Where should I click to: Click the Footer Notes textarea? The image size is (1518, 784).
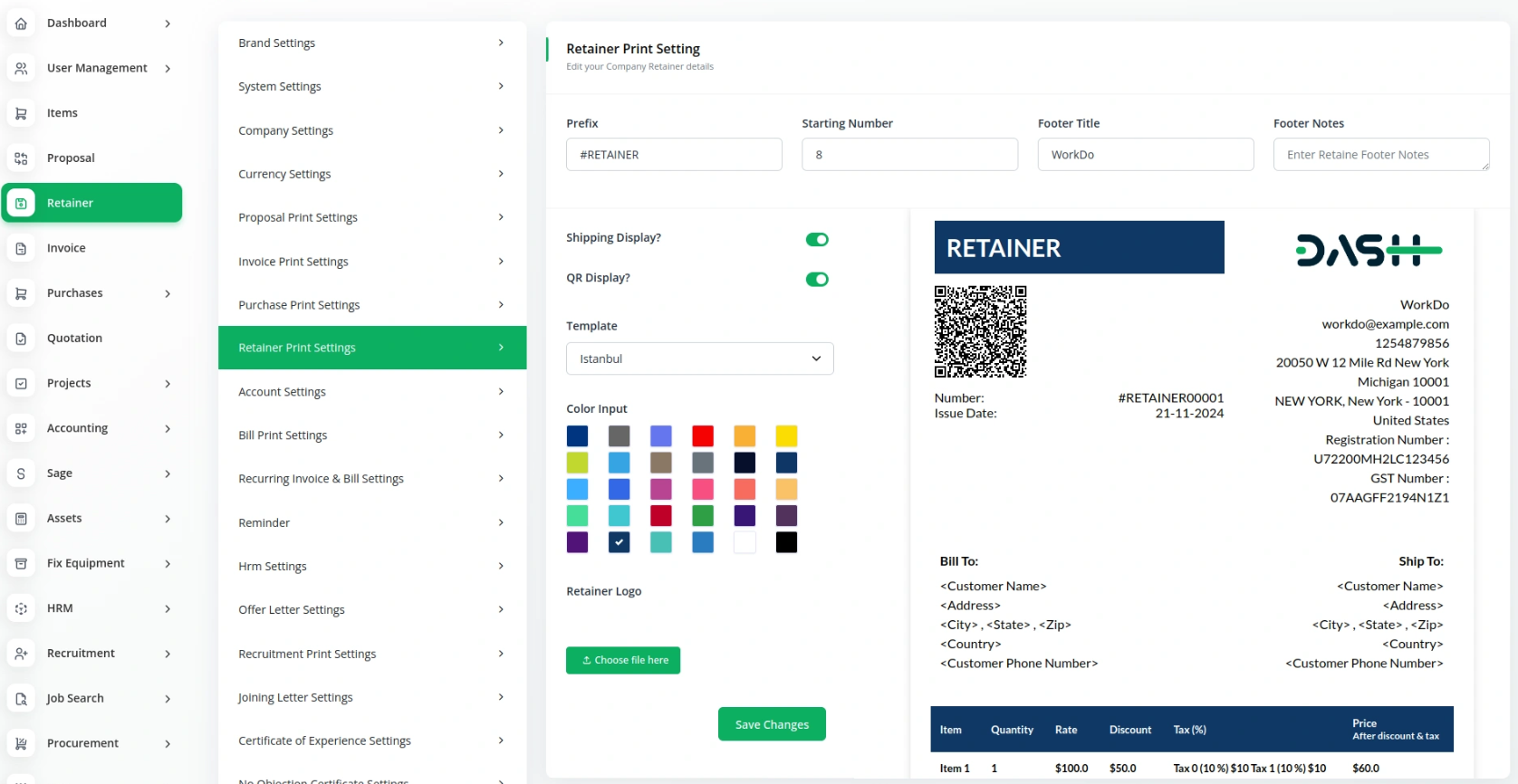tap(1381, 155)
